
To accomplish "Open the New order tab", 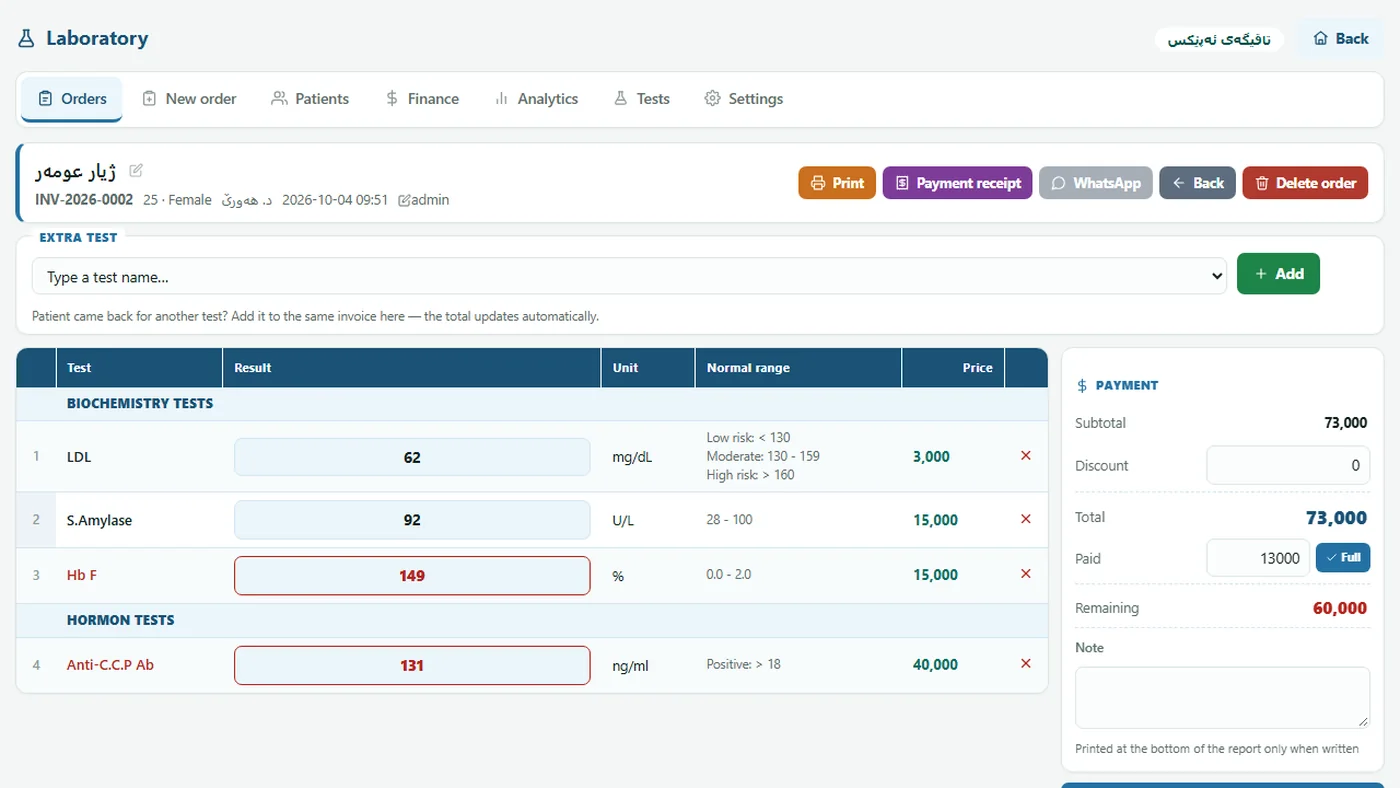I will click(189, 99).
